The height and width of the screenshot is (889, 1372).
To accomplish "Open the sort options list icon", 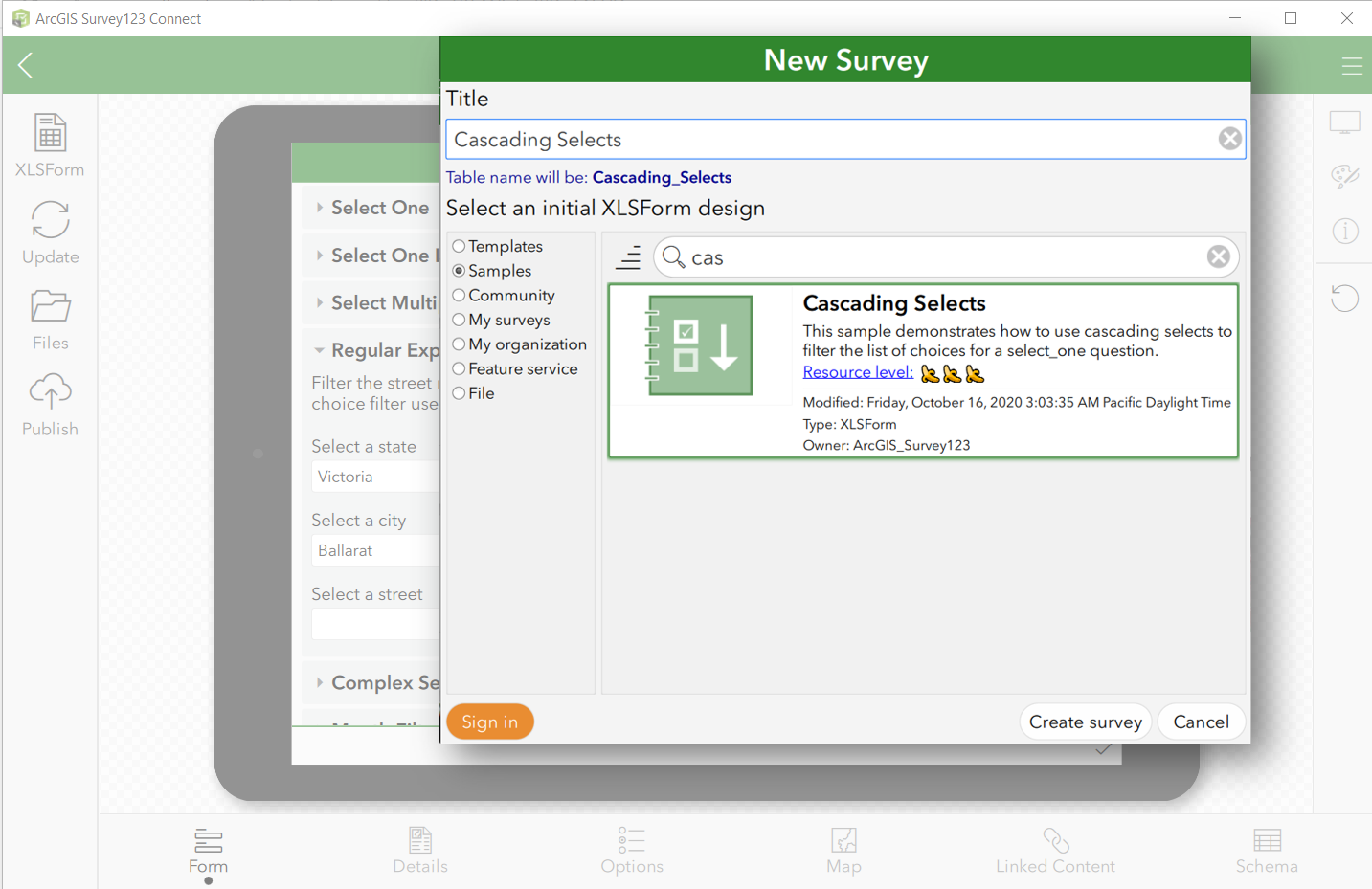I will (628, 257).
